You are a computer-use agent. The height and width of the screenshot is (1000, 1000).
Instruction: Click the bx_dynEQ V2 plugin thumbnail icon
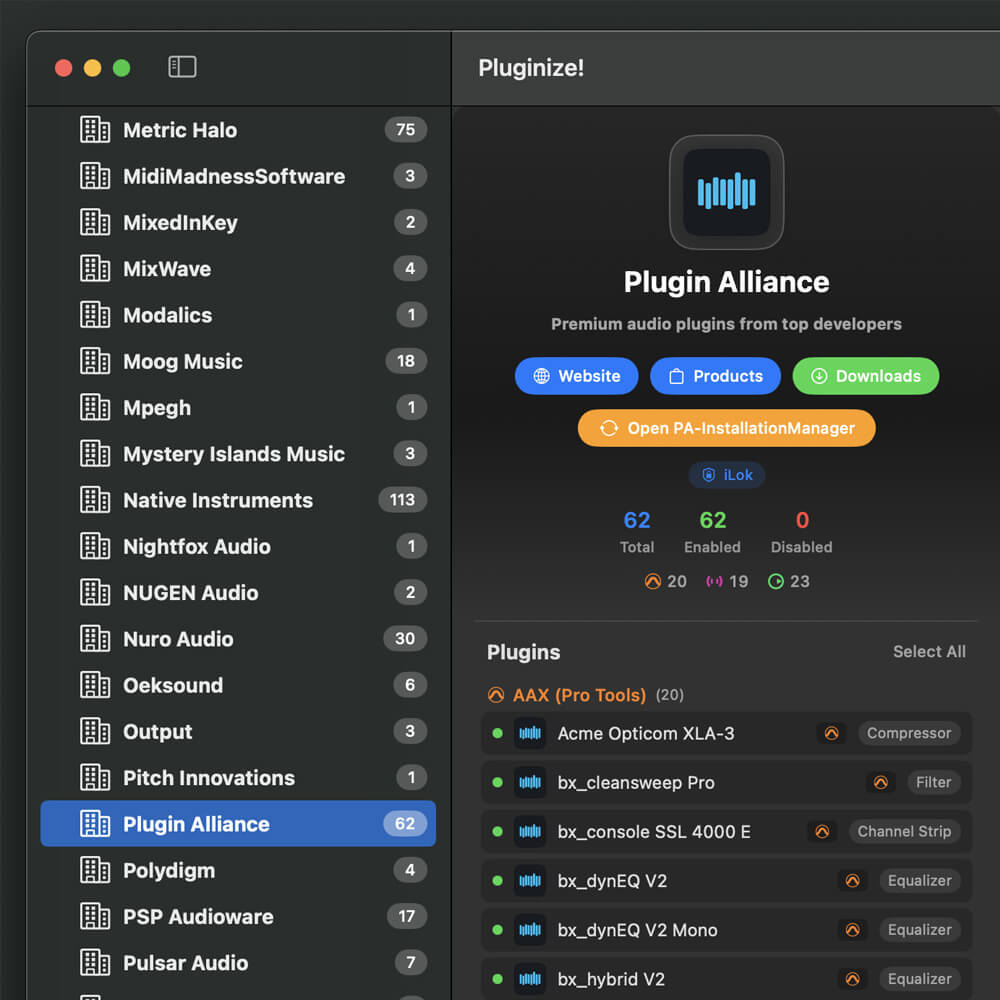[530, 881]
